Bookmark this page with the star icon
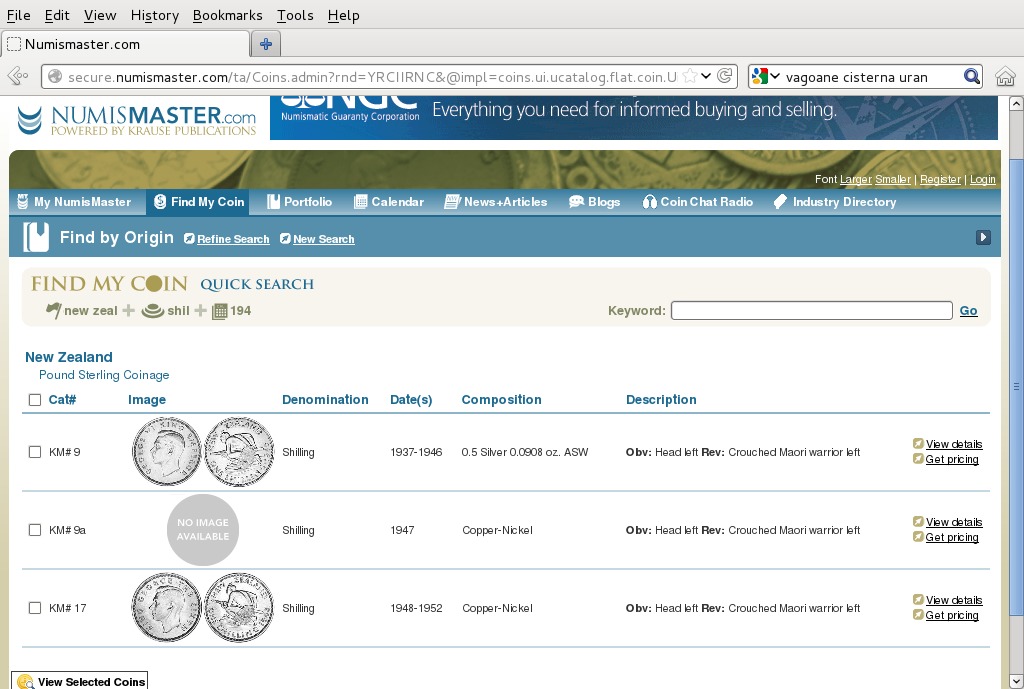The image size is (1024, 689). click(x=689, y=76)
